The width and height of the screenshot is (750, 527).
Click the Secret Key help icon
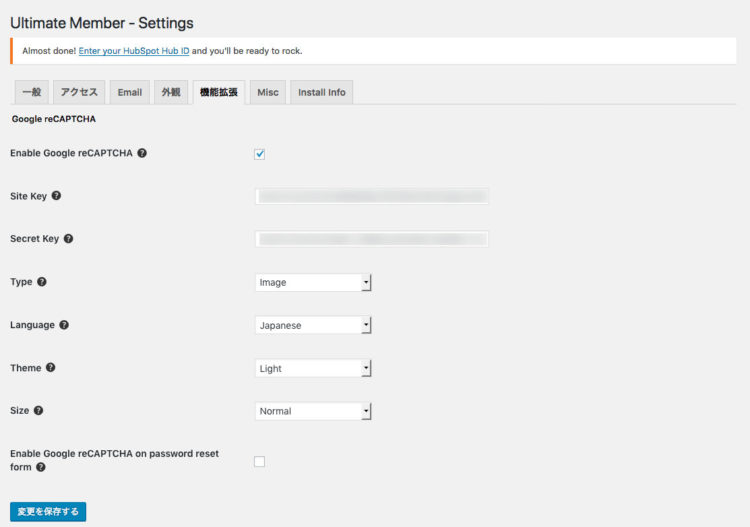(68, 239)
